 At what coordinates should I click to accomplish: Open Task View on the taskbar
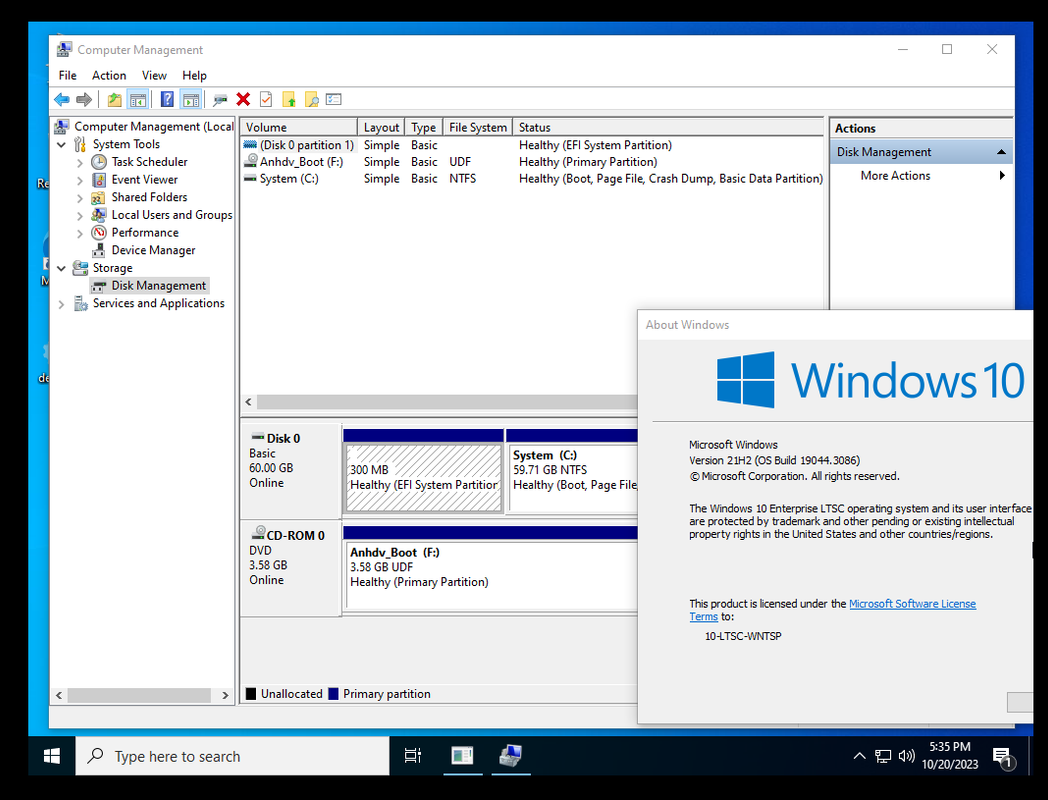413,756
